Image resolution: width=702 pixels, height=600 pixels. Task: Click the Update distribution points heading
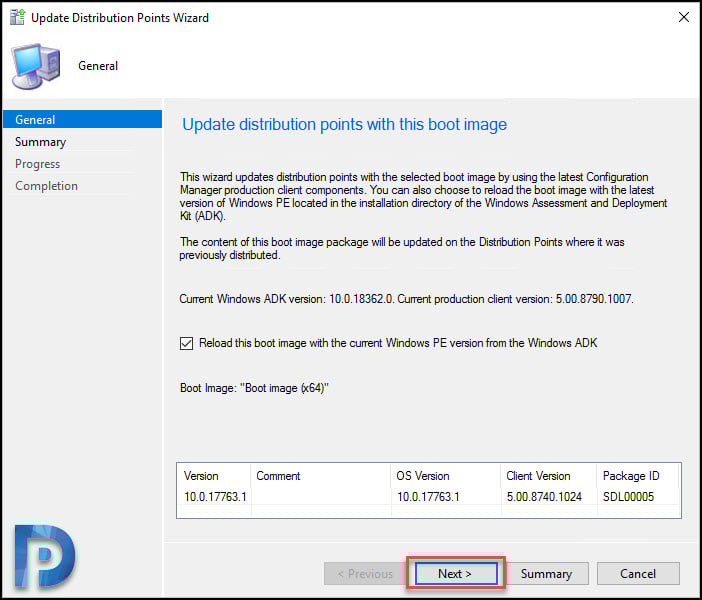(344, 124)
